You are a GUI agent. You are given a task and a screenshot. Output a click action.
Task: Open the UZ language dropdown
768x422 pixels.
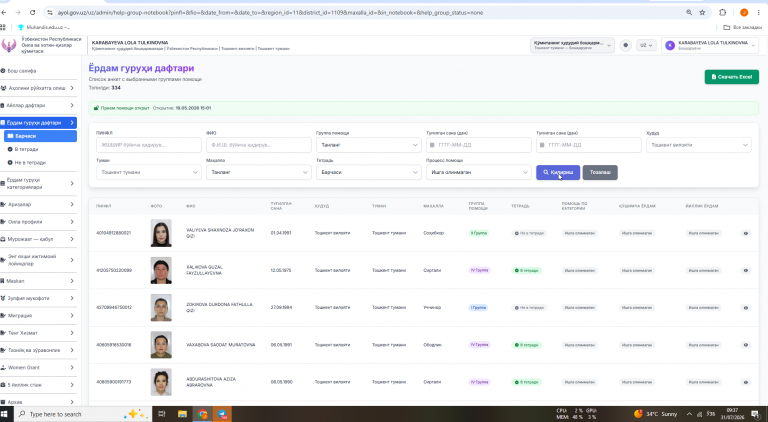(x=646, y=45)
